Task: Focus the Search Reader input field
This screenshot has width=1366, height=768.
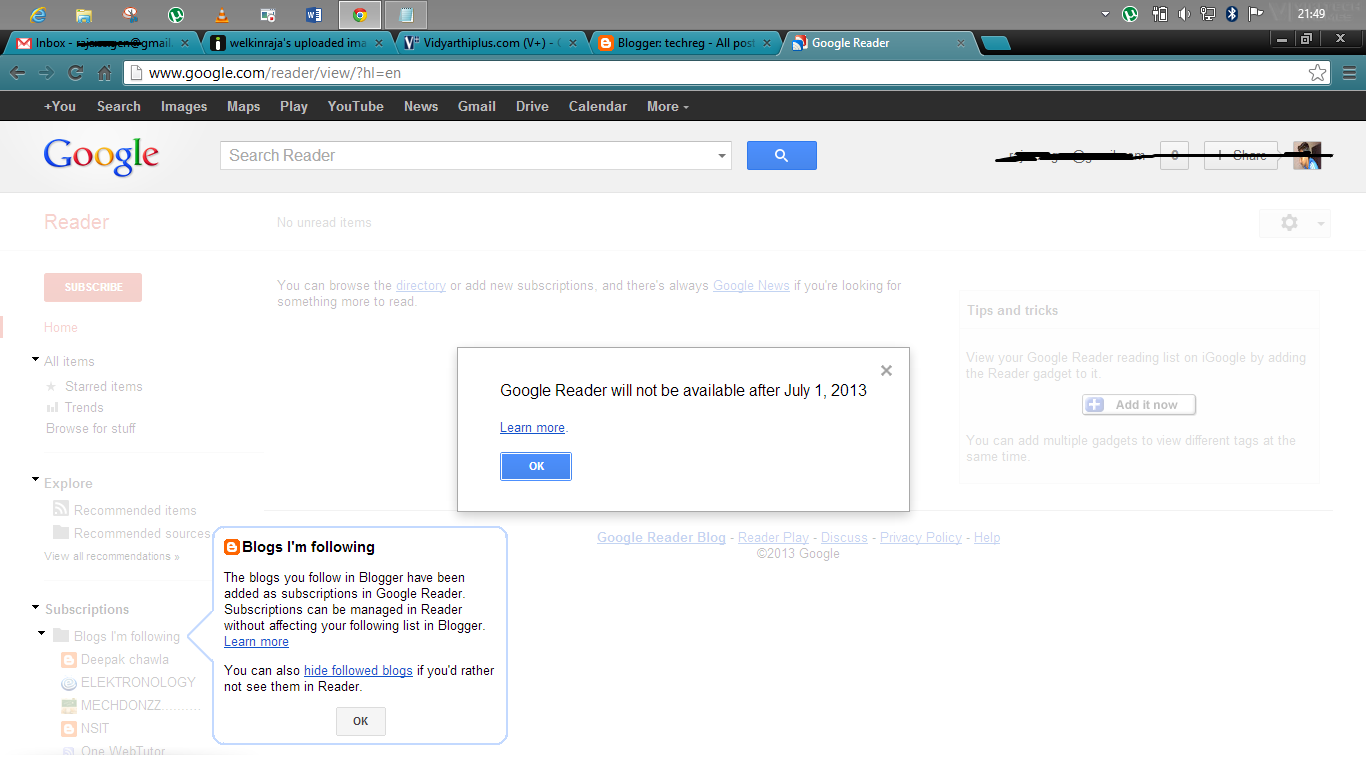Action: tap(468, 155)
